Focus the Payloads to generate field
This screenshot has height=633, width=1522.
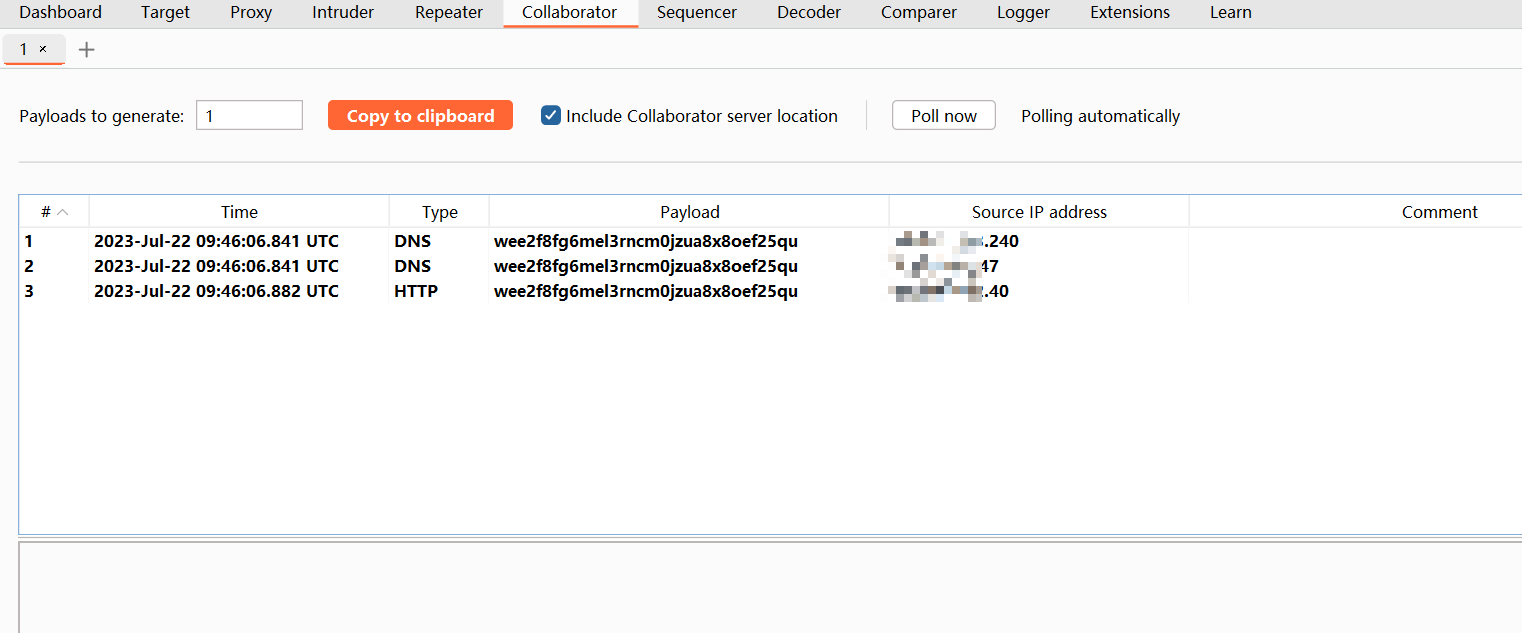pyautogui.click(x=249, y=116)
